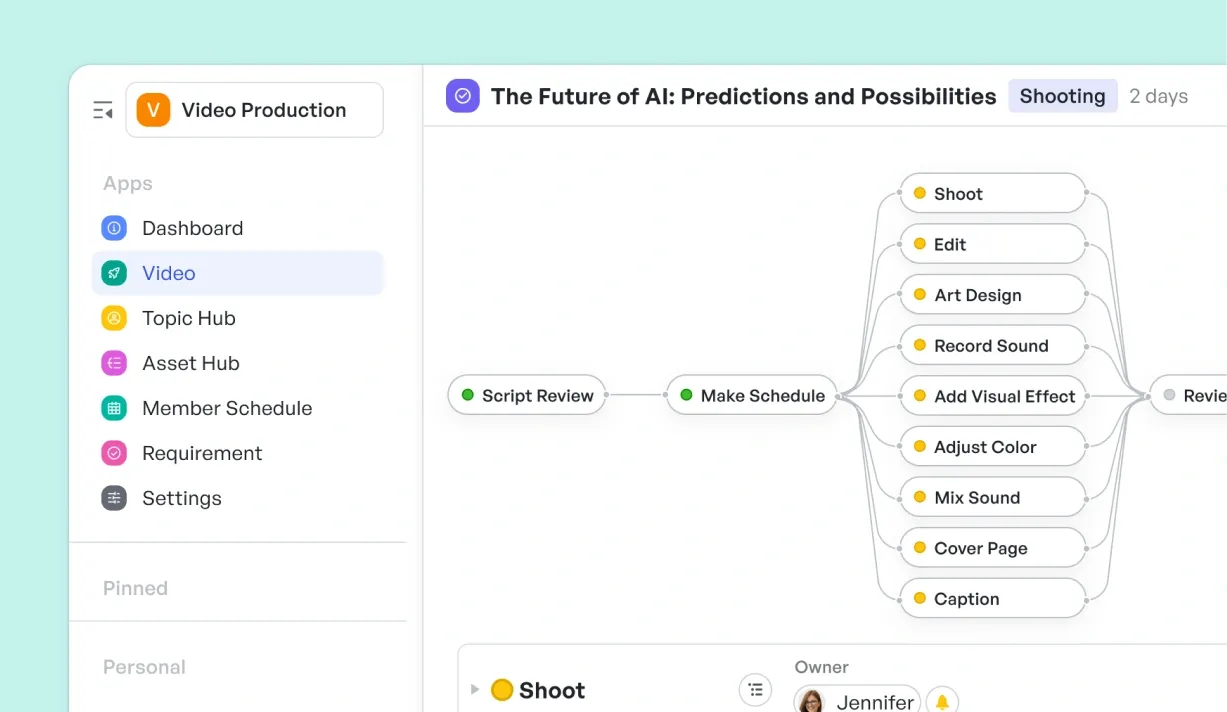1227x712 pixels.
Task: Click the Pinned section heading
Action: (x=135, y=588)
